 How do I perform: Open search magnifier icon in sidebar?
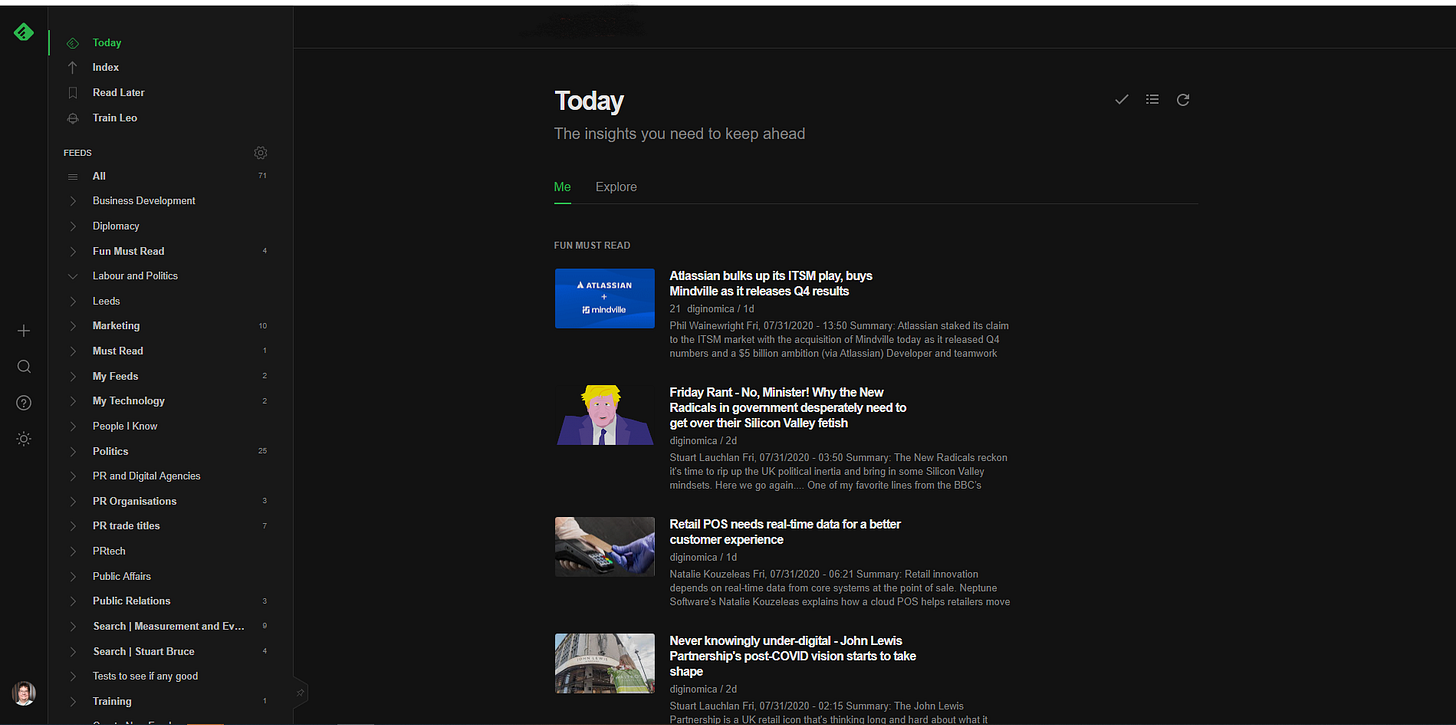pos(24,367)
